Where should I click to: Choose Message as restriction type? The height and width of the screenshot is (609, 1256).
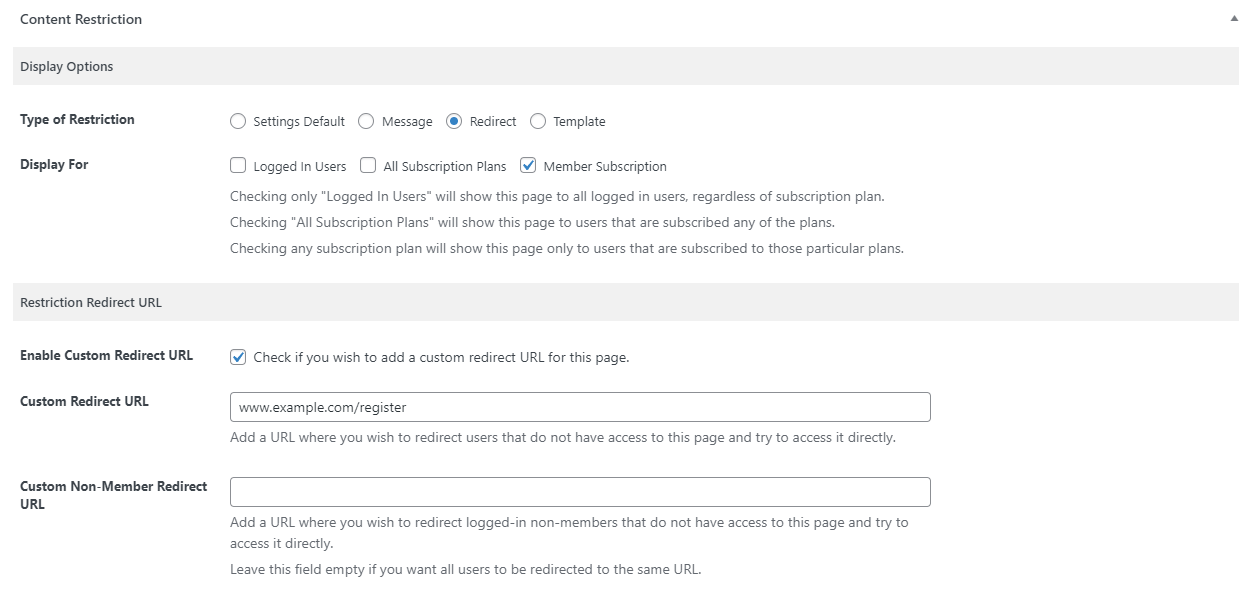(366, 122)
